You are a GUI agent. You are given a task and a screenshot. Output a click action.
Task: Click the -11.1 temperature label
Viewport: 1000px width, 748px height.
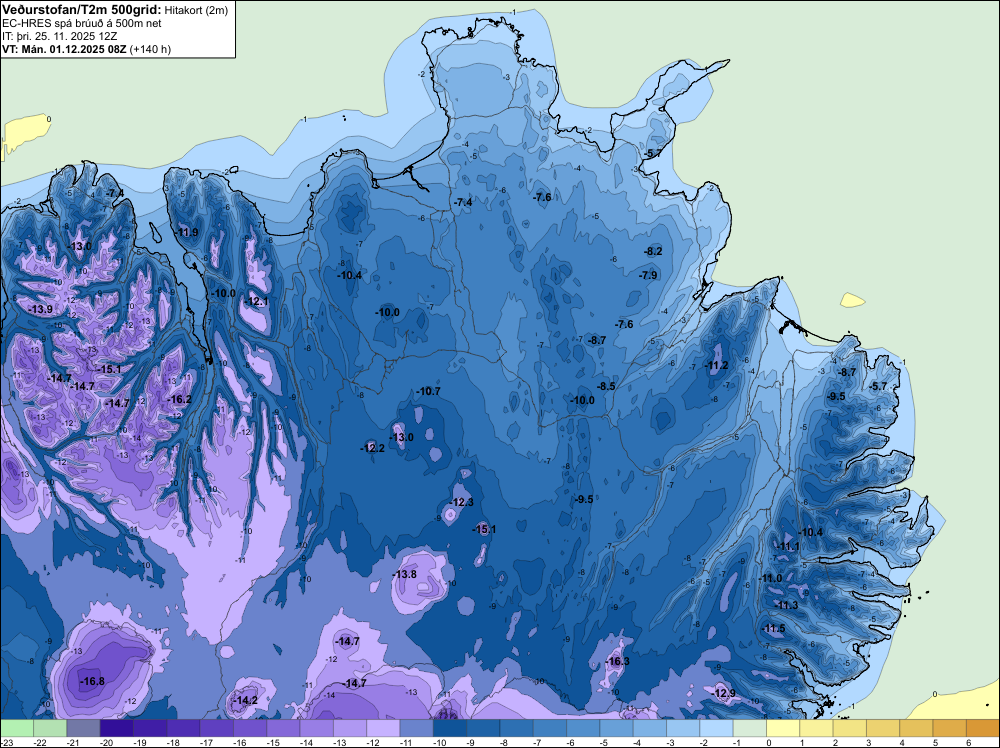coord(788,546)
